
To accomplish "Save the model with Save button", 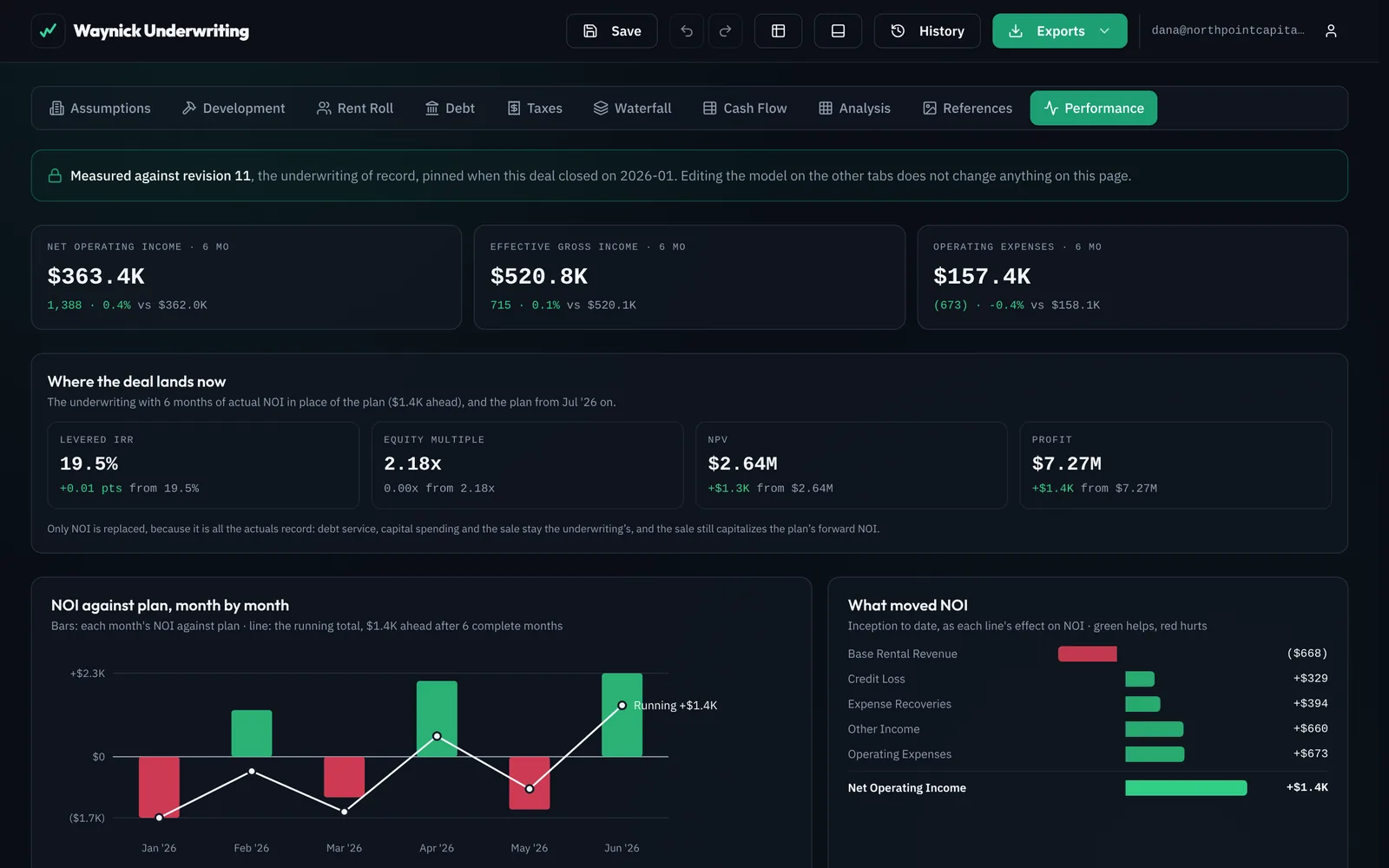I will [612, 30].
